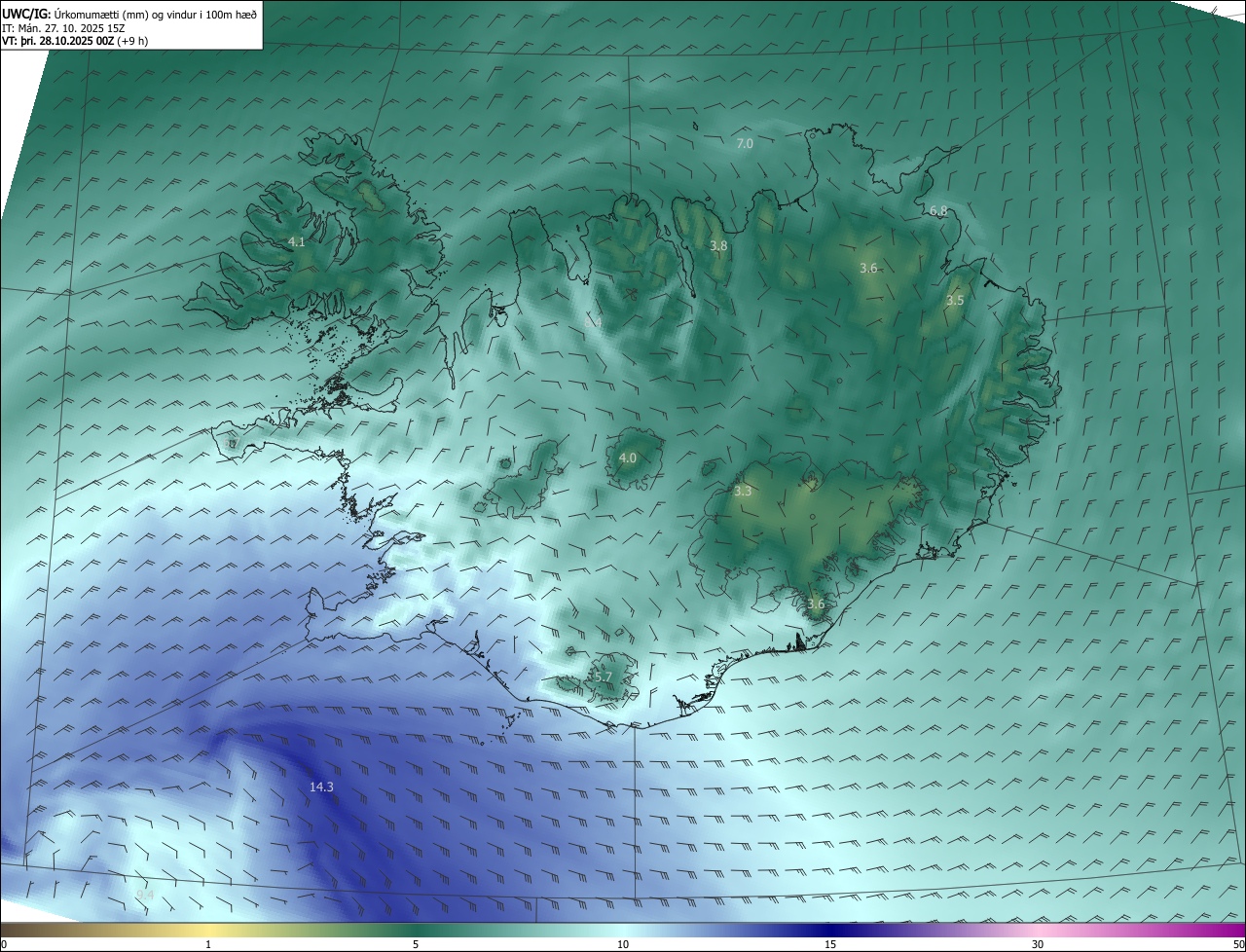Click the 14.3 precipitable water value label
Image resolution: width=1246 pixels, height=952 pixels.
tap(321, 787)
